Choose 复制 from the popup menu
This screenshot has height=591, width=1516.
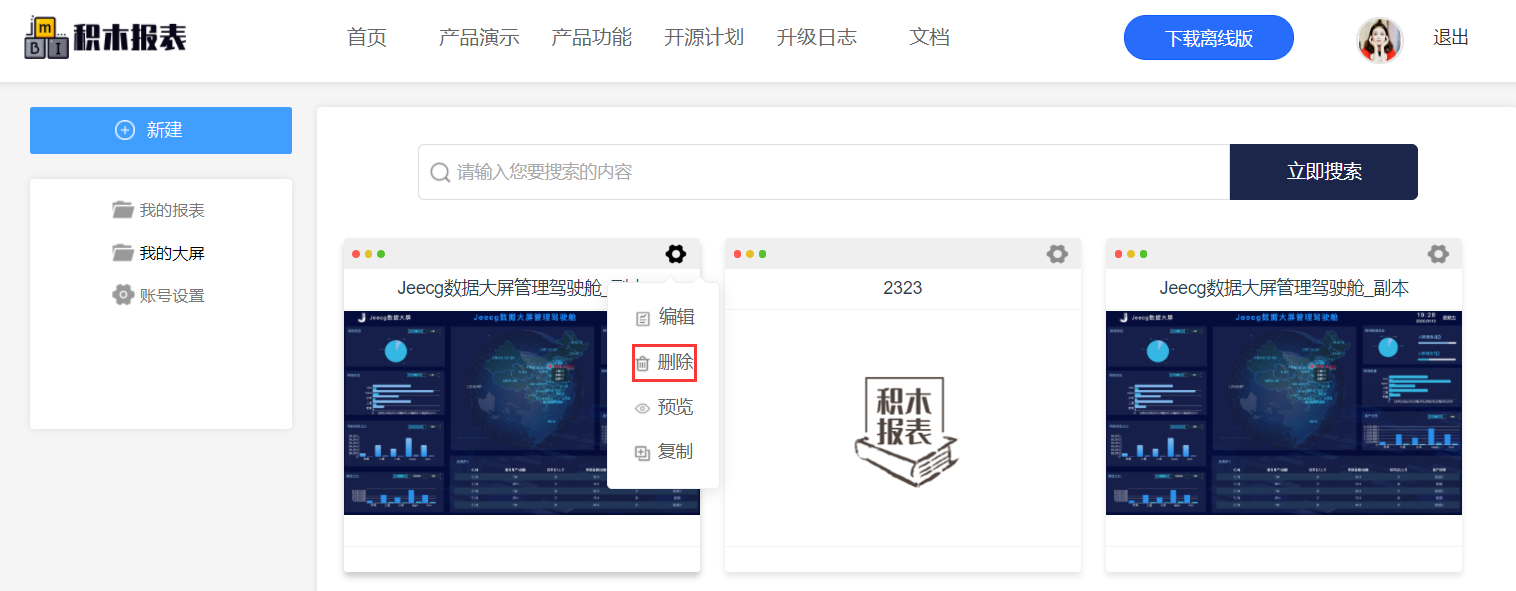coord(664,452)
